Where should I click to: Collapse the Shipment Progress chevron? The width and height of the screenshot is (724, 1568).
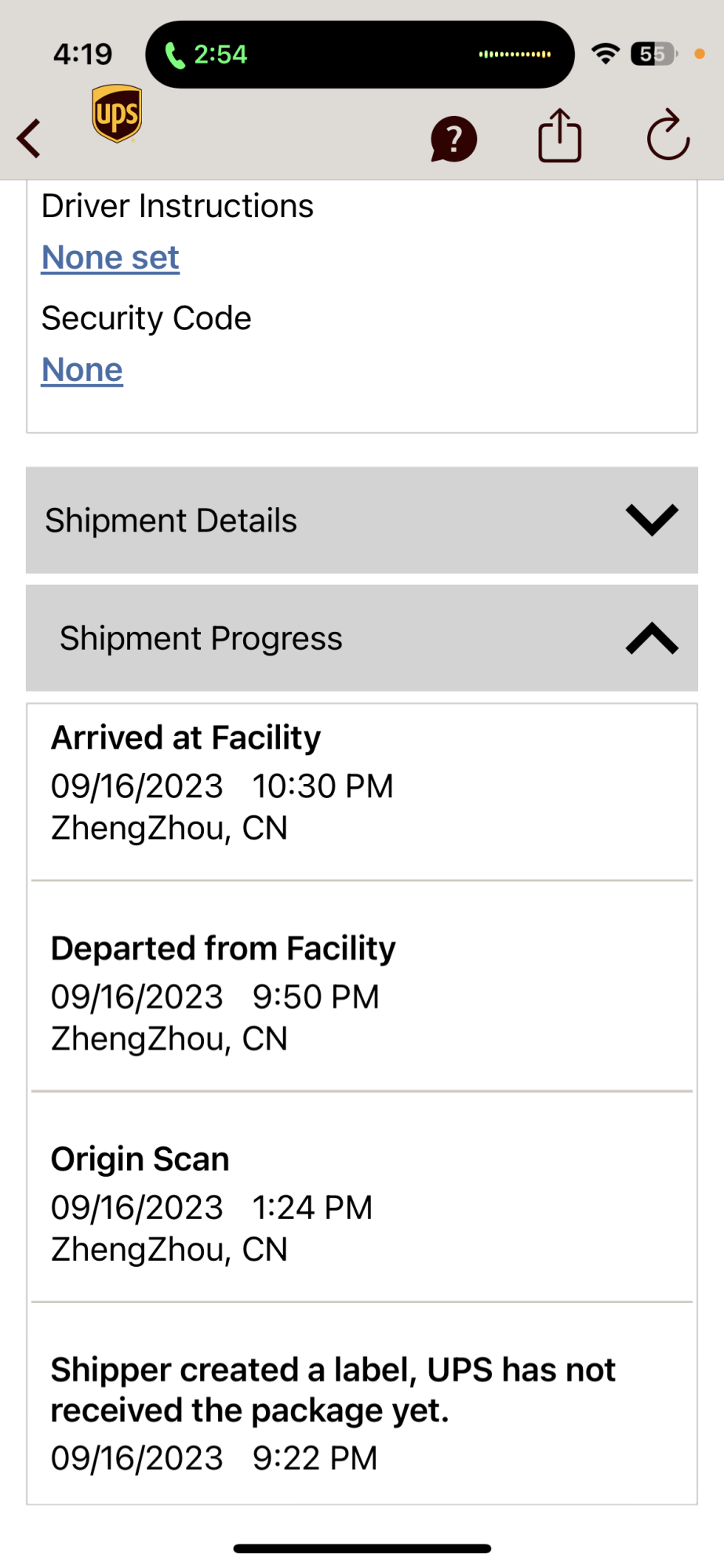tap(651, 638)
